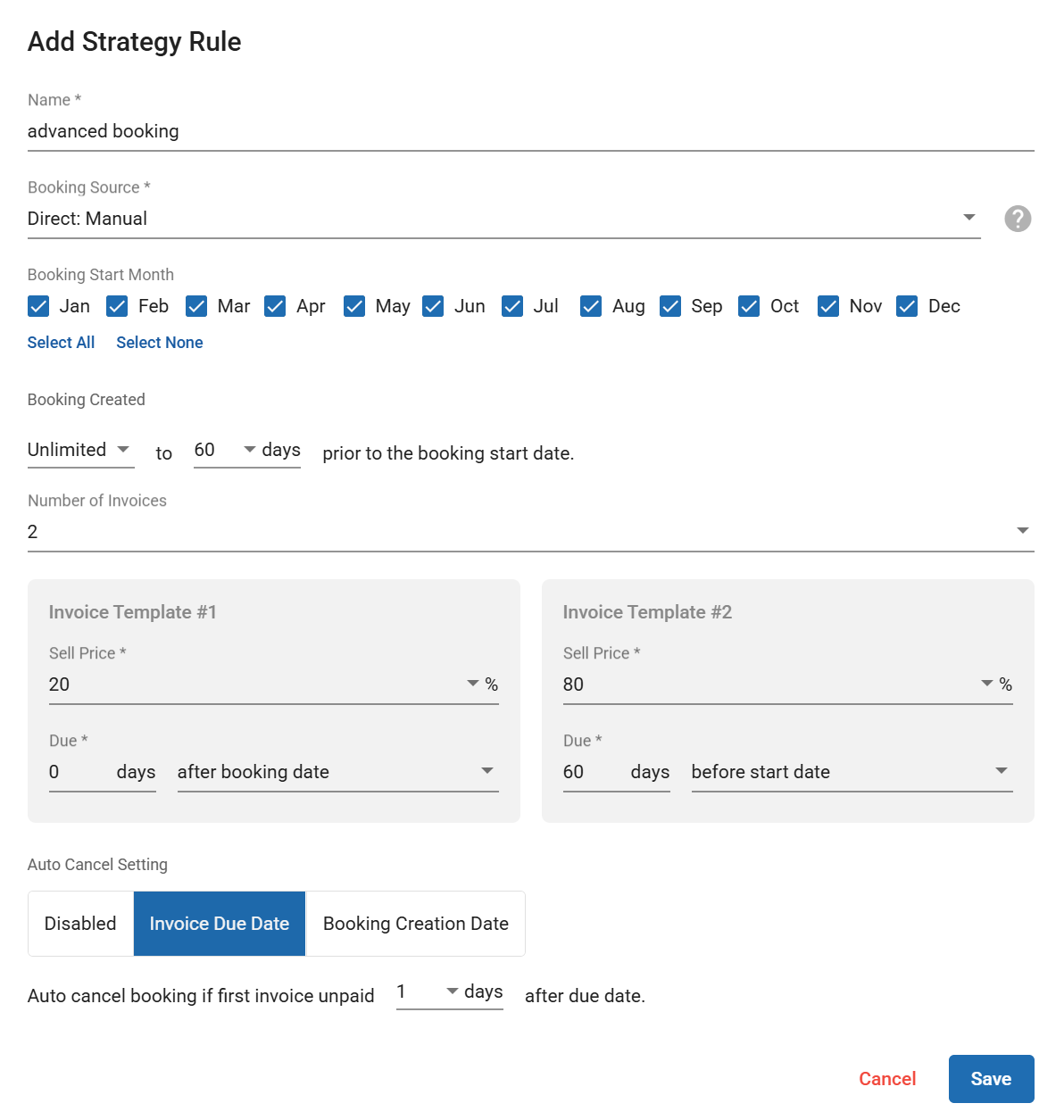The height and width of the screenshot is (1120, 1064).
Task: Deselect the Dec month checkbox
Action: (907, 306)
